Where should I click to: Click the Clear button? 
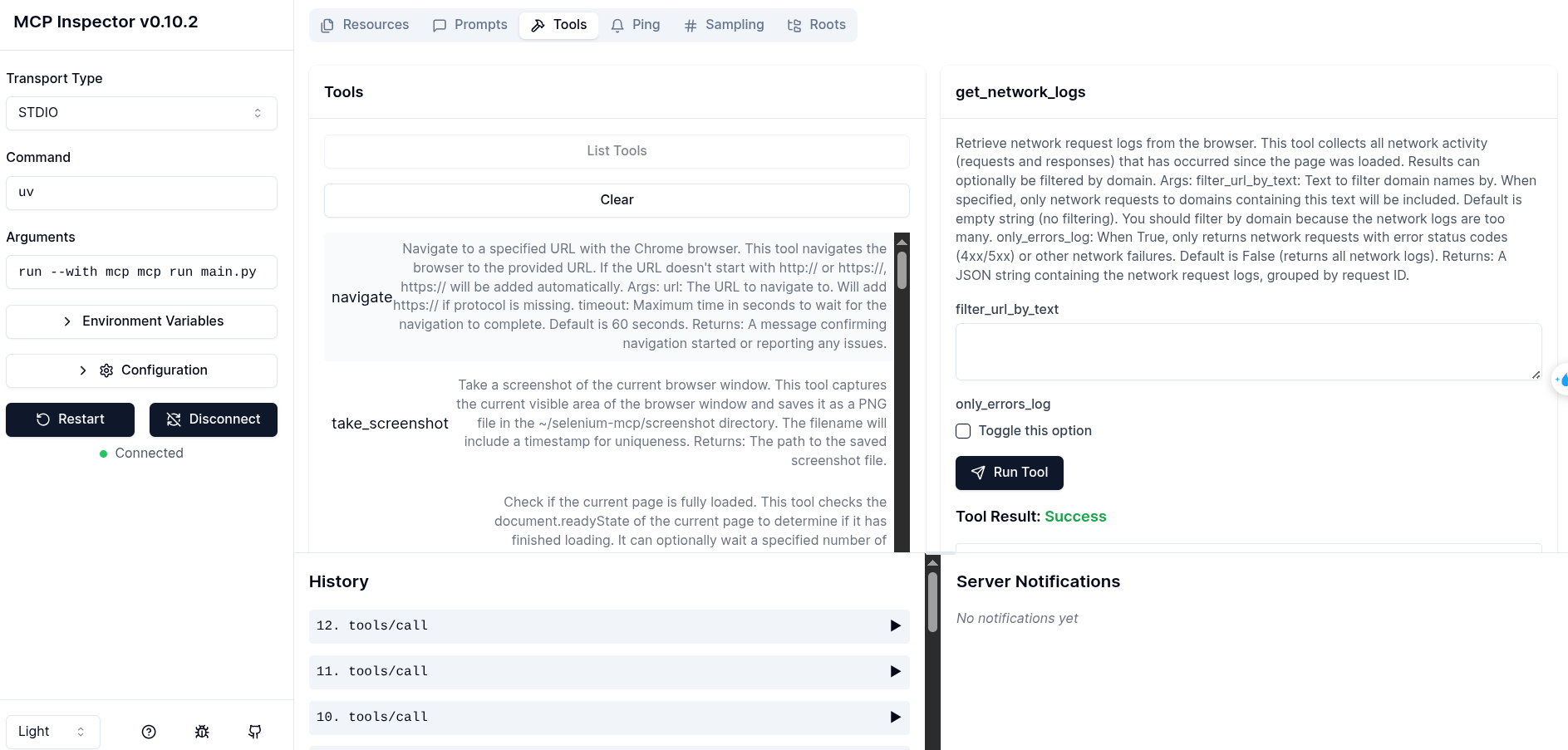(617, 200)
